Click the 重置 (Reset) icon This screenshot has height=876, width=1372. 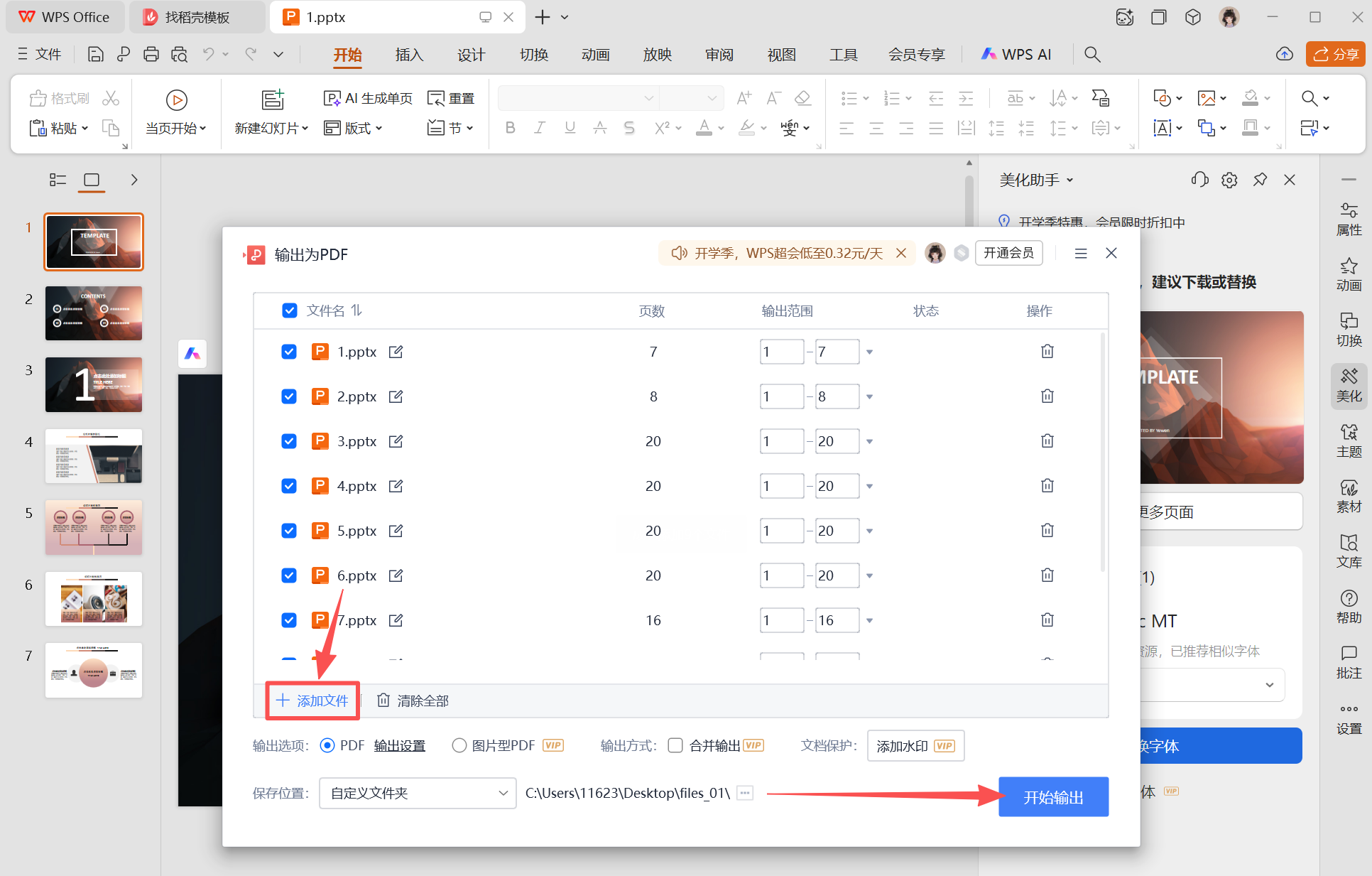click(x=436, y=98)
